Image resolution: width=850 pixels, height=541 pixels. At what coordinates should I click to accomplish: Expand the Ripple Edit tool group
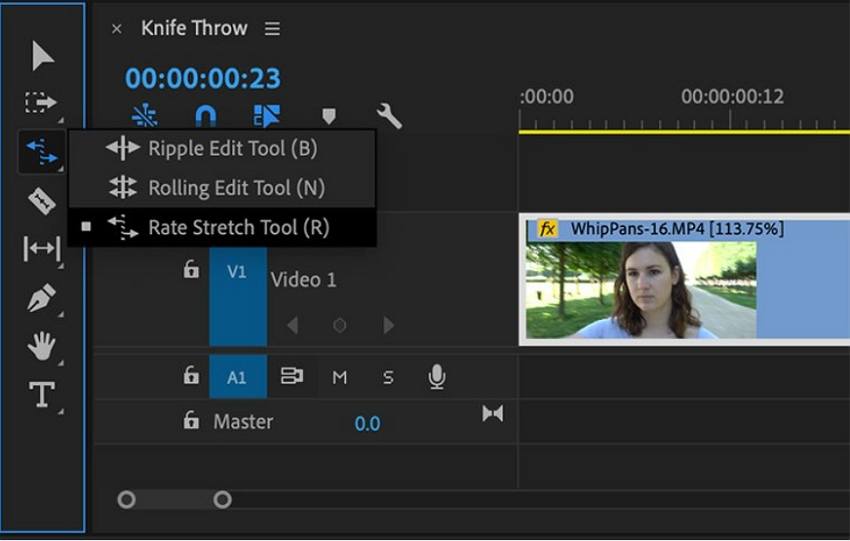click(41, 152)
